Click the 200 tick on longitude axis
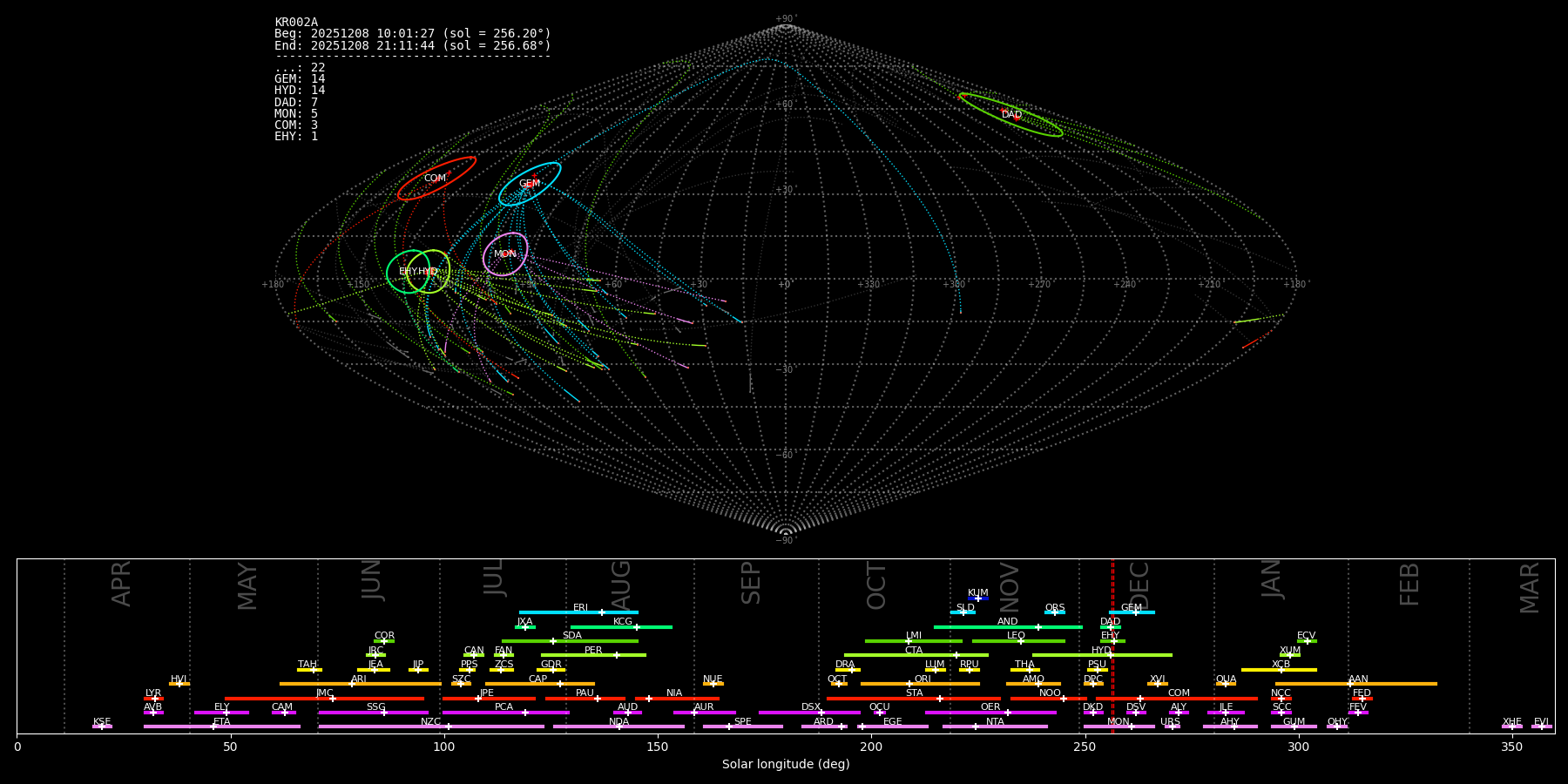This screenshot has height=784, width=1568. [871, 747]
